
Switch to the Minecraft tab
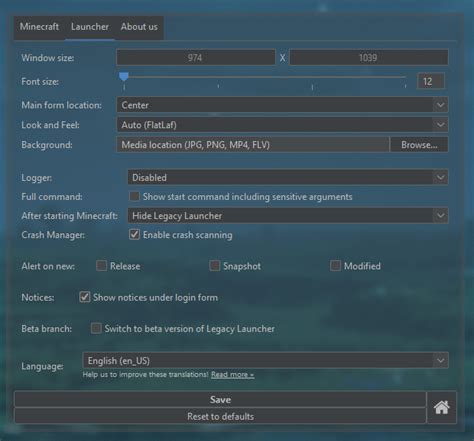coord(39,27)
